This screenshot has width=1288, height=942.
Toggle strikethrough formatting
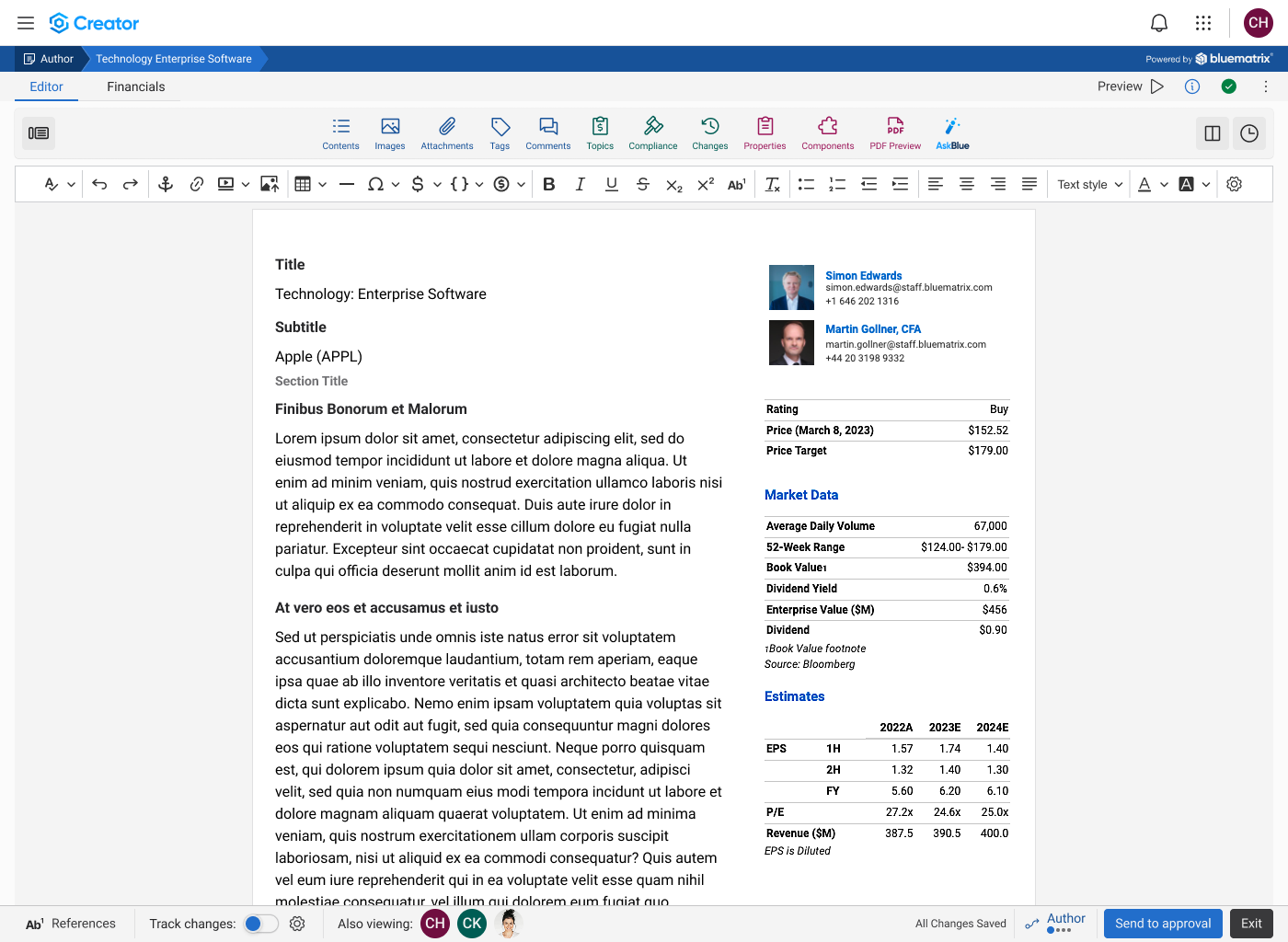pyautogui.click(x=642, y=184)
